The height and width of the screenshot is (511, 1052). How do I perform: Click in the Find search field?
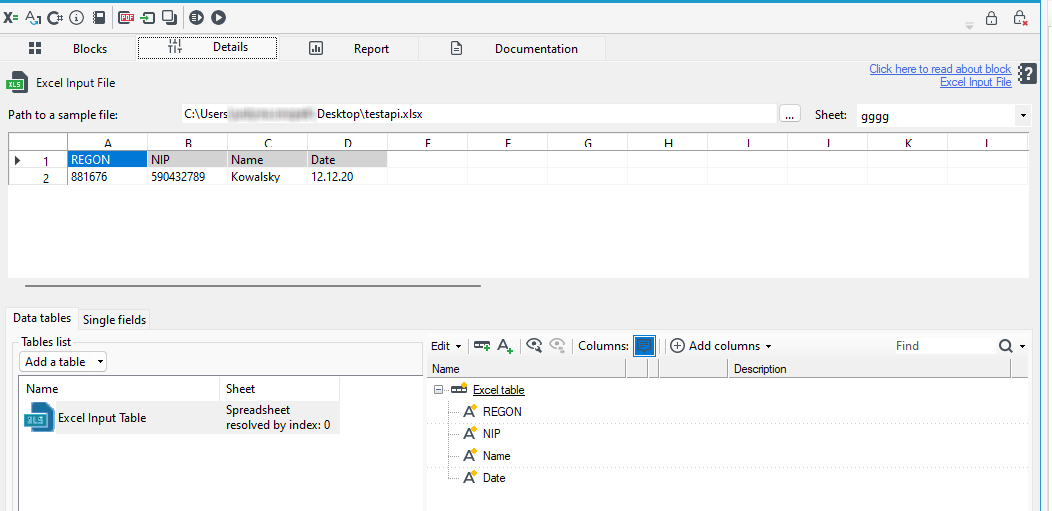[x=944, y=346]
